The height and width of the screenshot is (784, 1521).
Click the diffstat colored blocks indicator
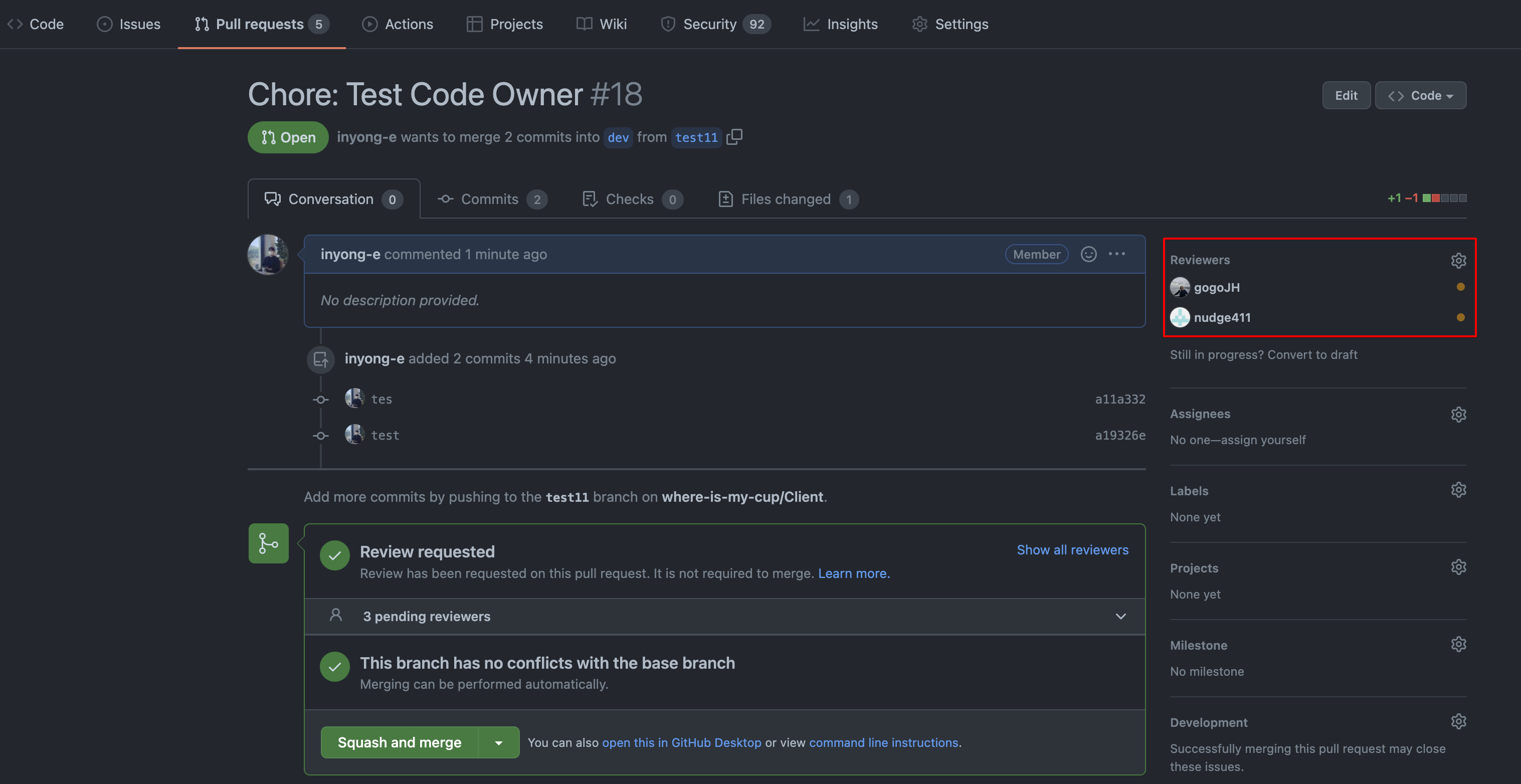[1444, 199]
